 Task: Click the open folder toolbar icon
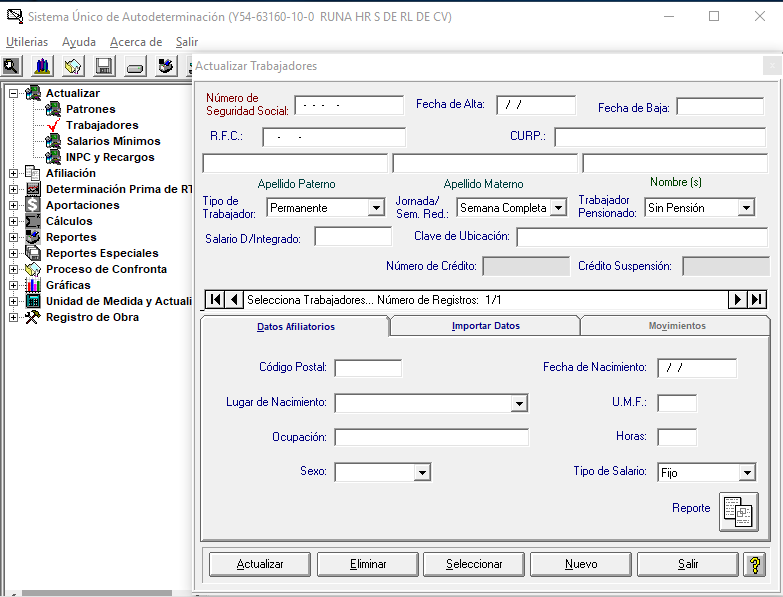73,66
